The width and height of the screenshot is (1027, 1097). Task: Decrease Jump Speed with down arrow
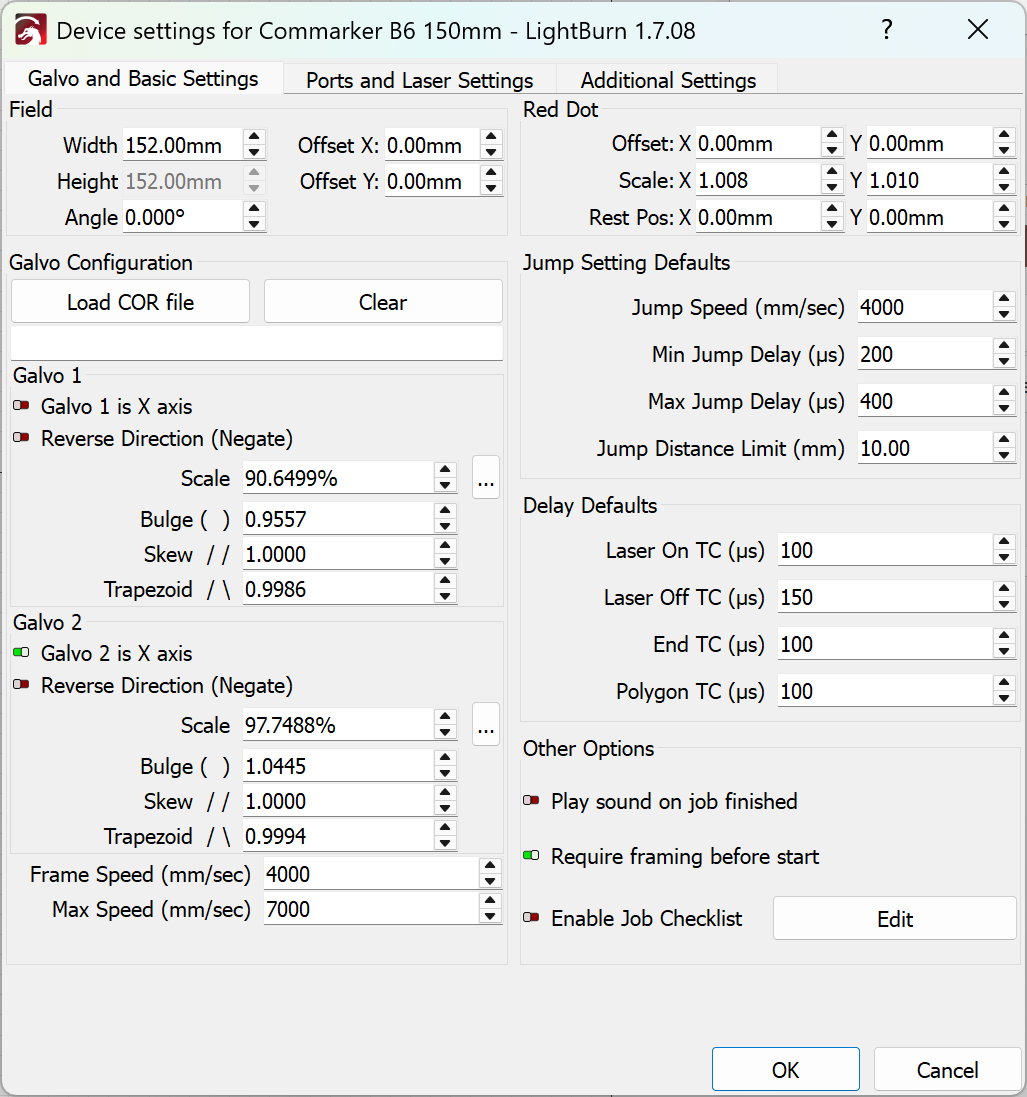click(1005, 315)
